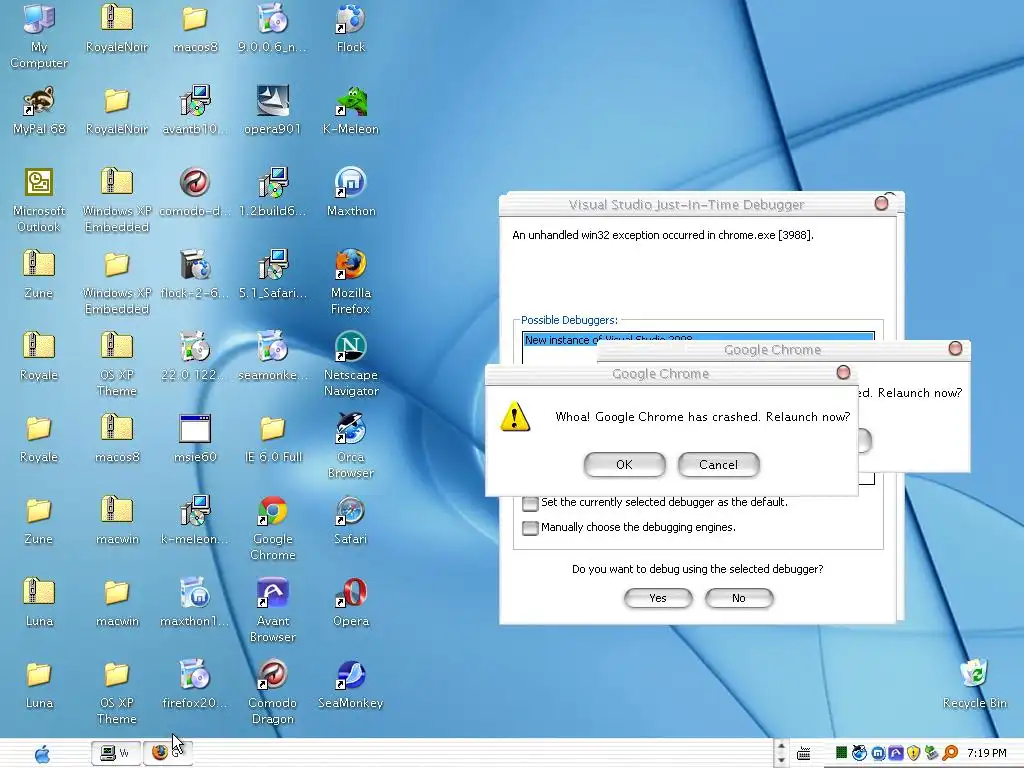Launch the Opera desktop shortcut

click(351, 602)
